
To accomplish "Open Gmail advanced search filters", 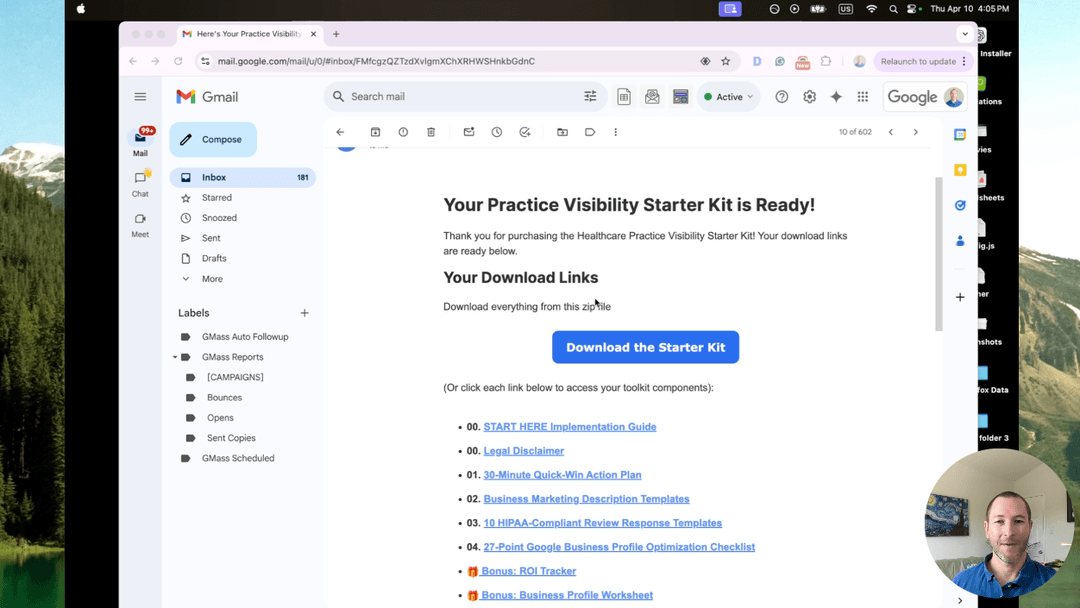I will coord(590,96).
